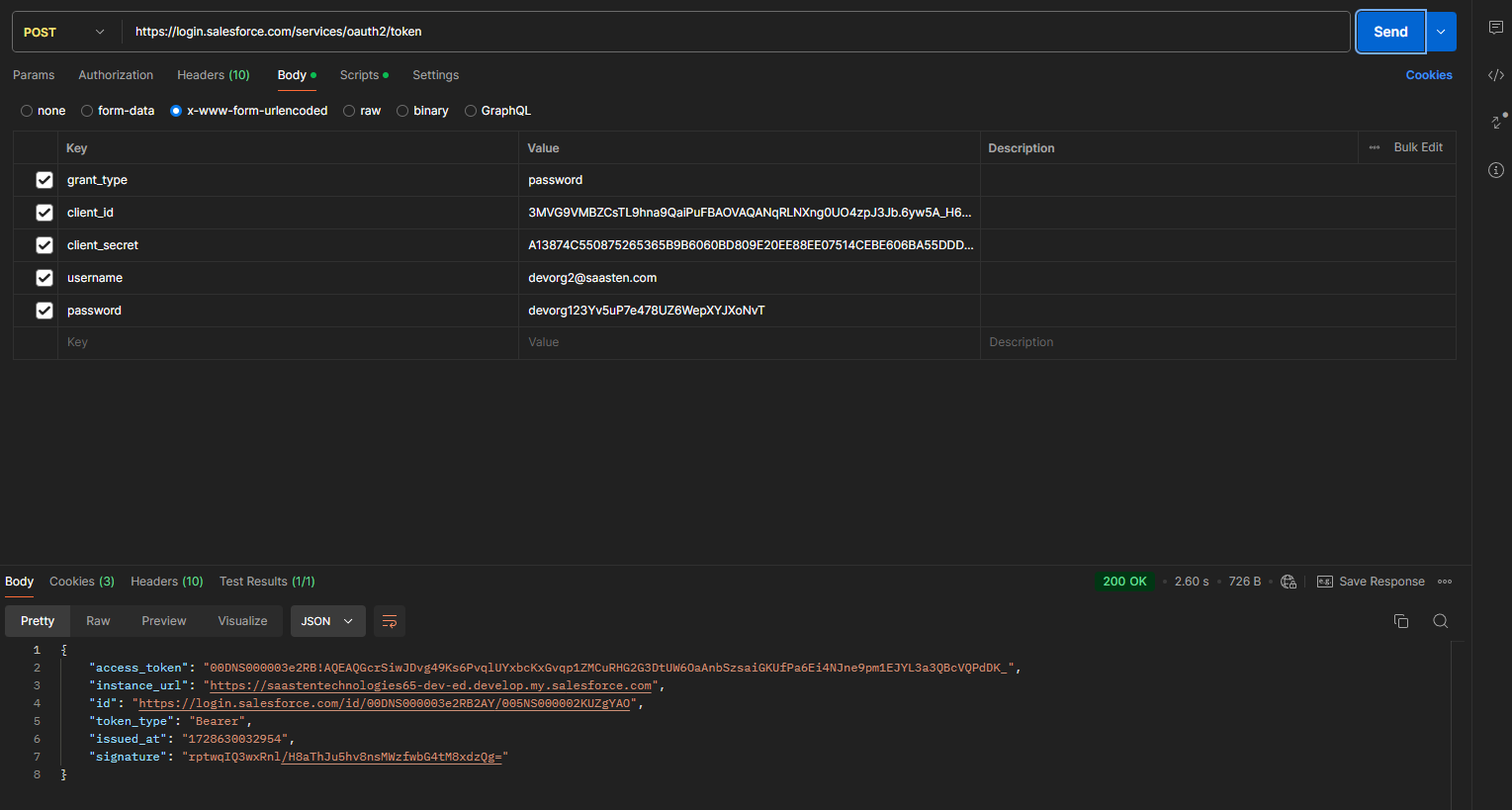Click the 2.60 s response time
The height and width of the screenshot is (810, 1512).
coord(1192,582)
